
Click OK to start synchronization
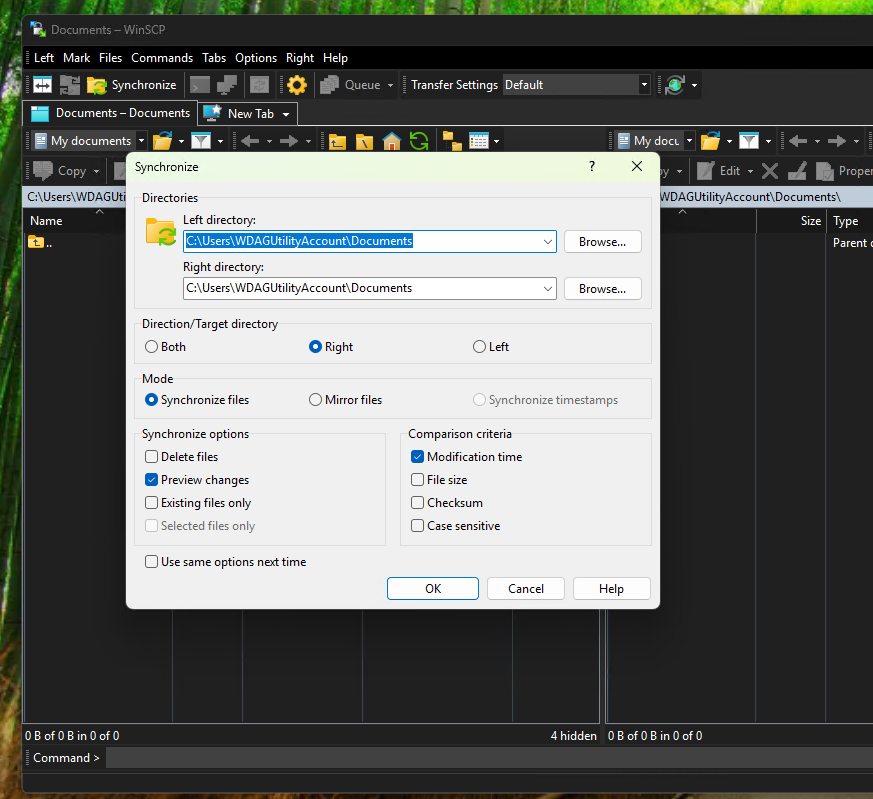(433, 589)
